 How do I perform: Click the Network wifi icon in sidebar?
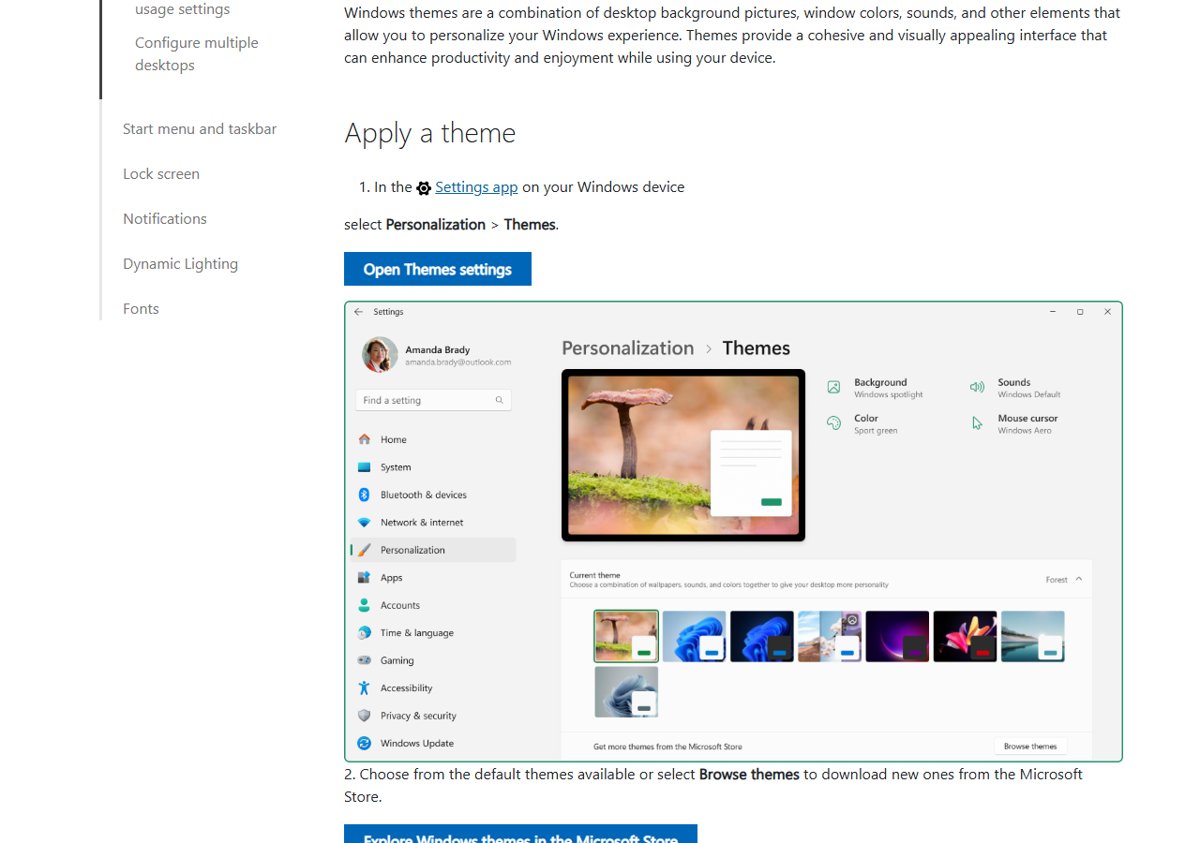(x=364, y=522)
